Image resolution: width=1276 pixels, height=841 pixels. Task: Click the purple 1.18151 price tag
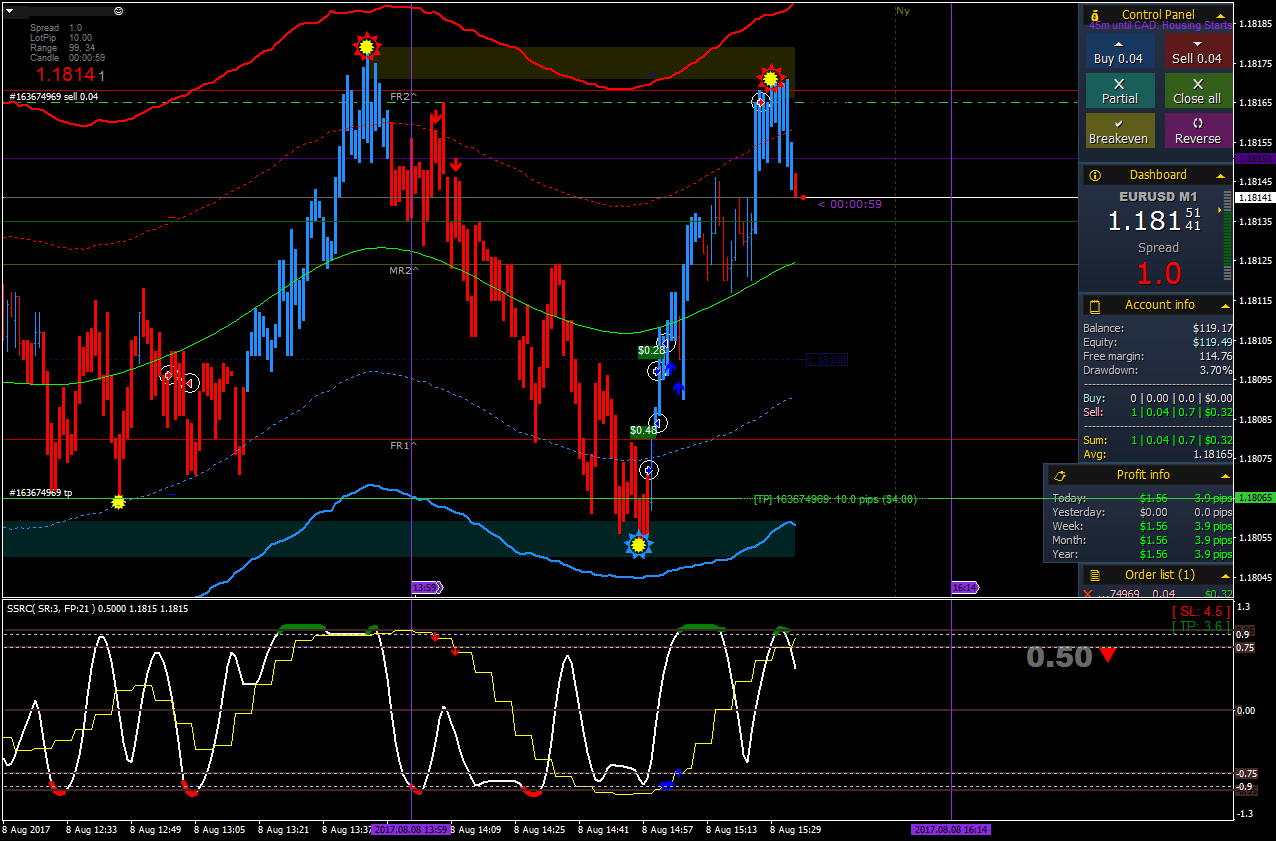click(1255, 159)
